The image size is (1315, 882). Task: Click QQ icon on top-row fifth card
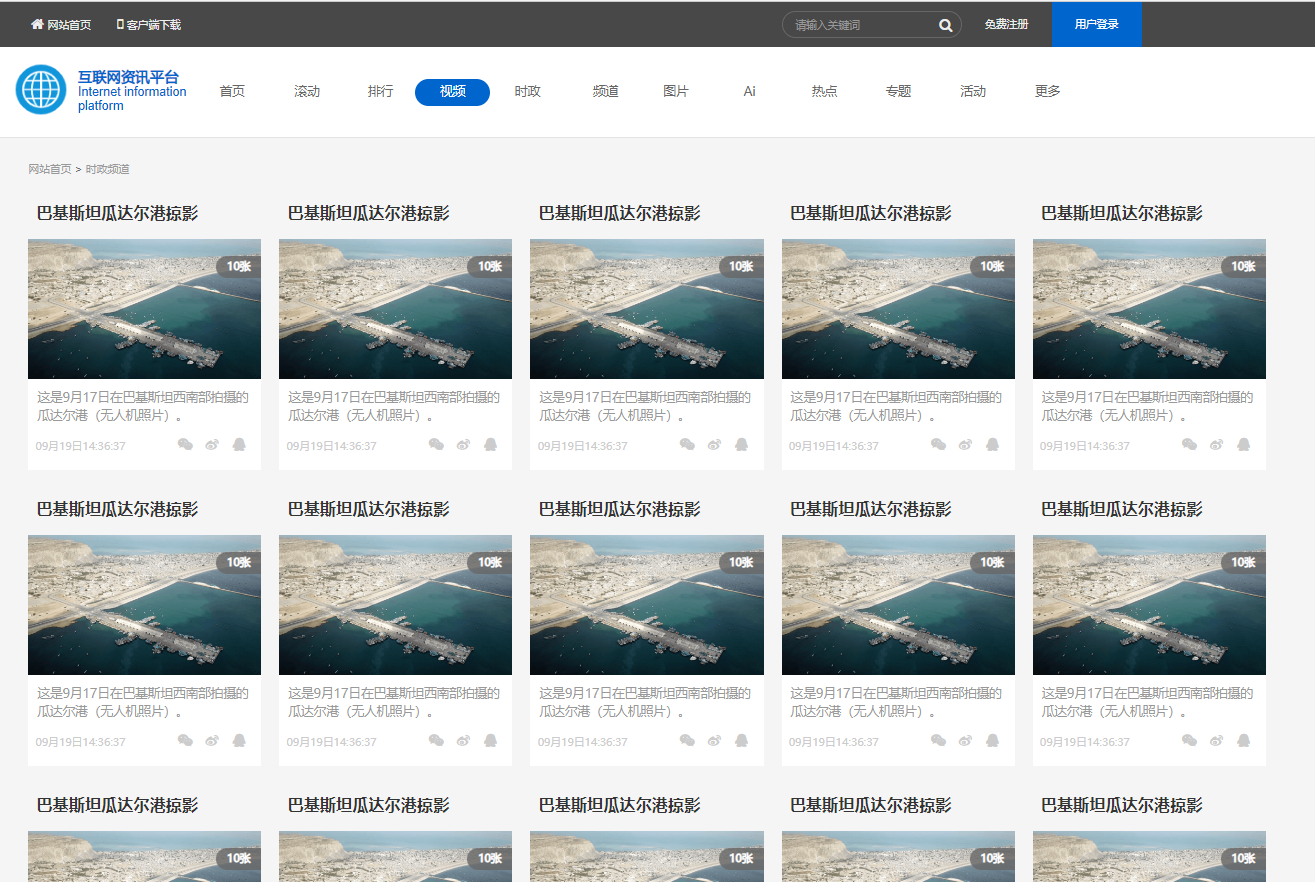(1243, 445)
